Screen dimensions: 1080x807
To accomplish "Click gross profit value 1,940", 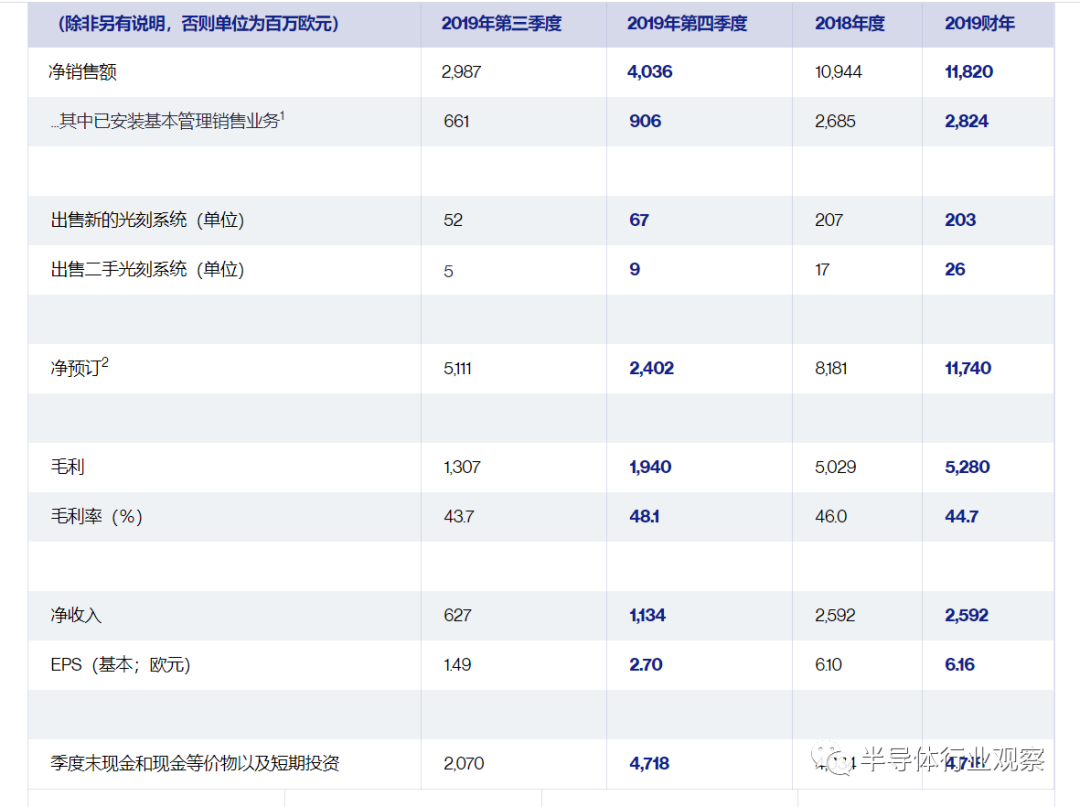I will point(650,467).
